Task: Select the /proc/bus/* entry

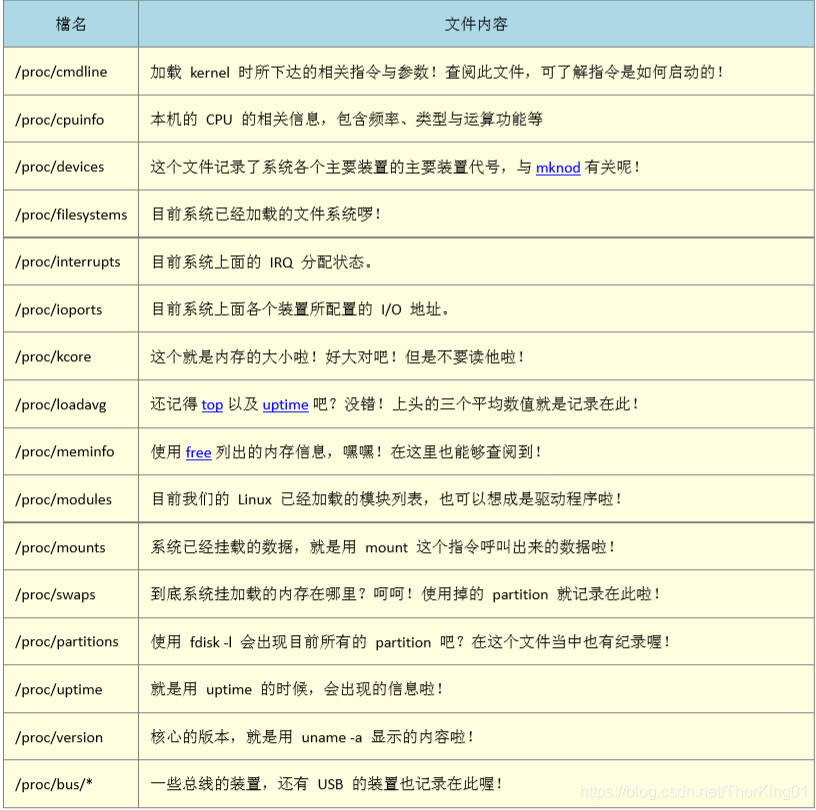Action: pyautogui.click(x=54, y=784)
